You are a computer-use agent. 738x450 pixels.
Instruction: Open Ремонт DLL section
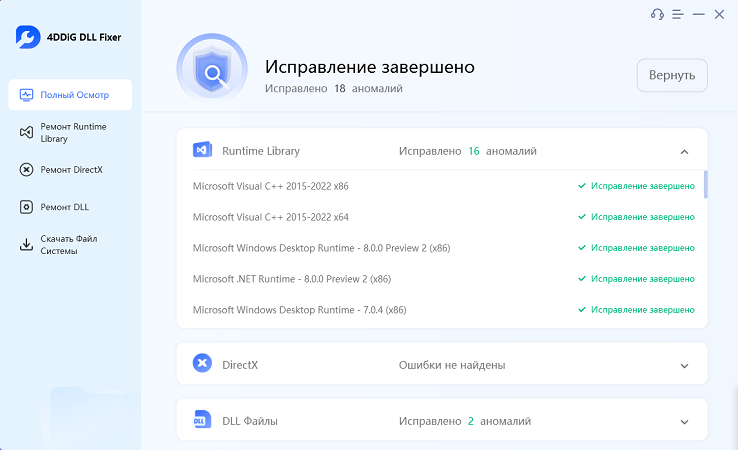click(x=70, y=207)
